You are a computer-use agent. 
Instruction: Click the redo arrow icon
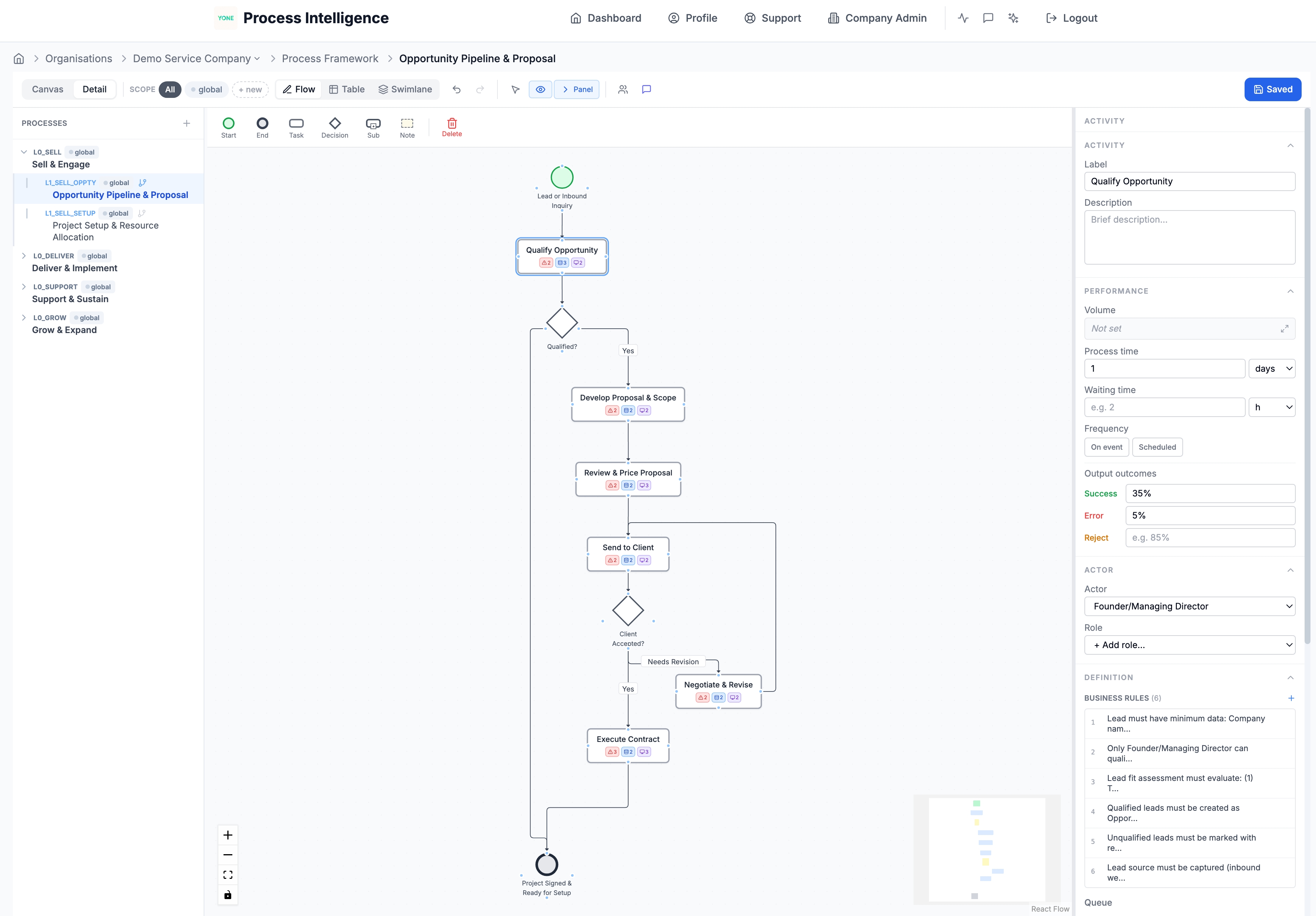(x=480, y=89)
